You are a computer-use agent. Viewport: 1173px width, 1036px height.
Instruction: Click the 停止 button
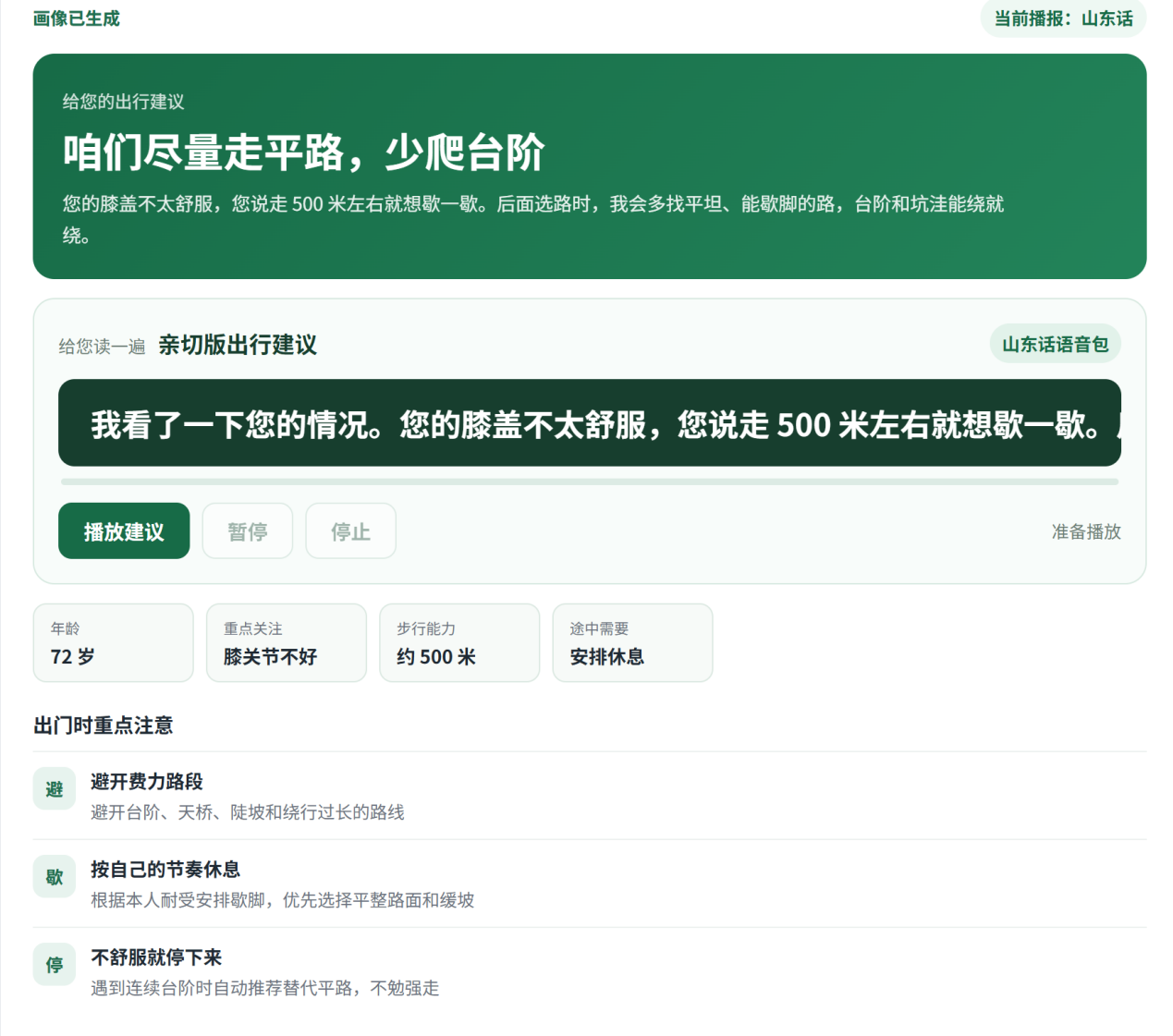[x=351, y=531]
